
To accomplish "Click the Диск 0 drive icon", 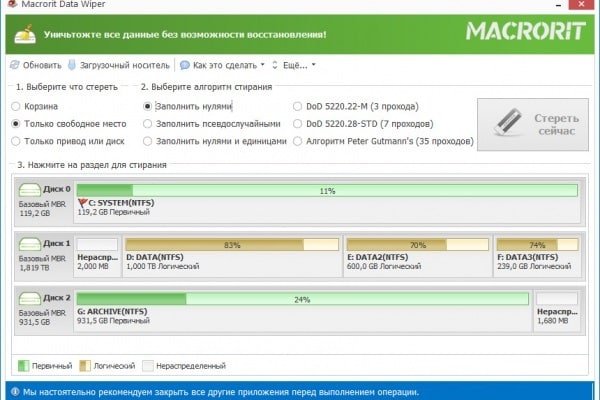I will click(29, 190).
